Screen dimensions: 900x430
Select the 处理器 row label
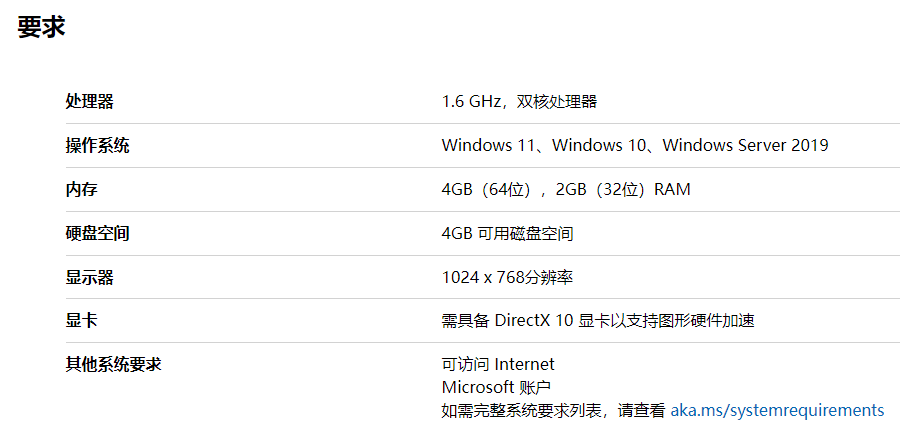[90, 101]
